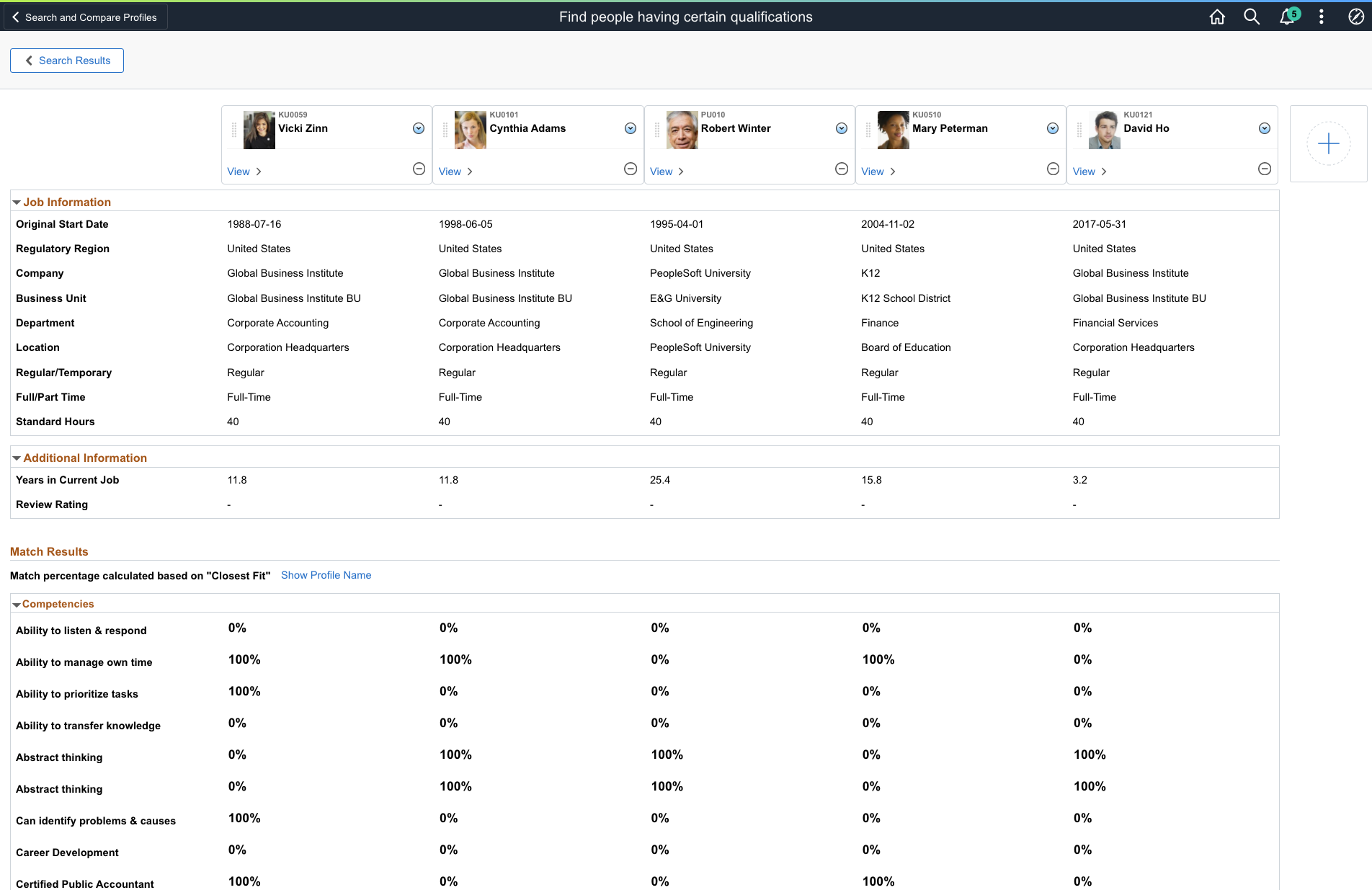Collapse the Job Information section

[17, 203]
